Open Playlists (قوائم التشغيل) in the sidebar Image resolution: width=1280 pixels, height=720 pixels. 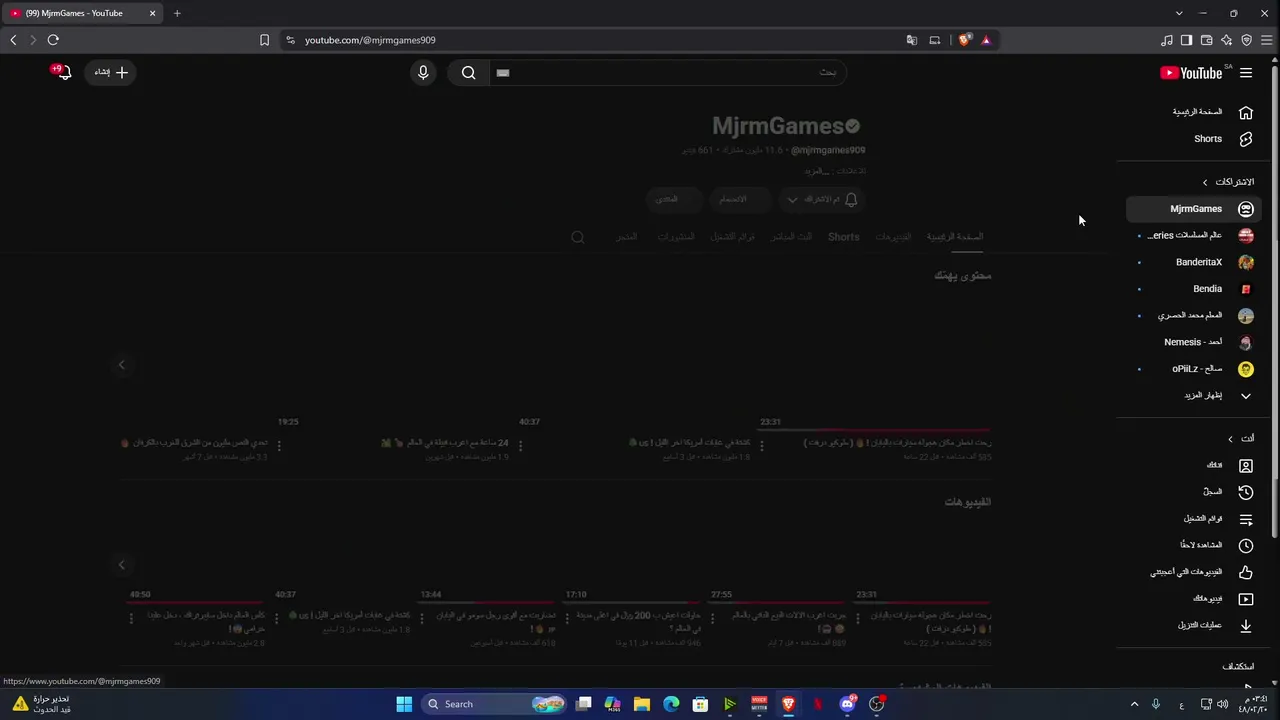click(x=1196, y=519)
